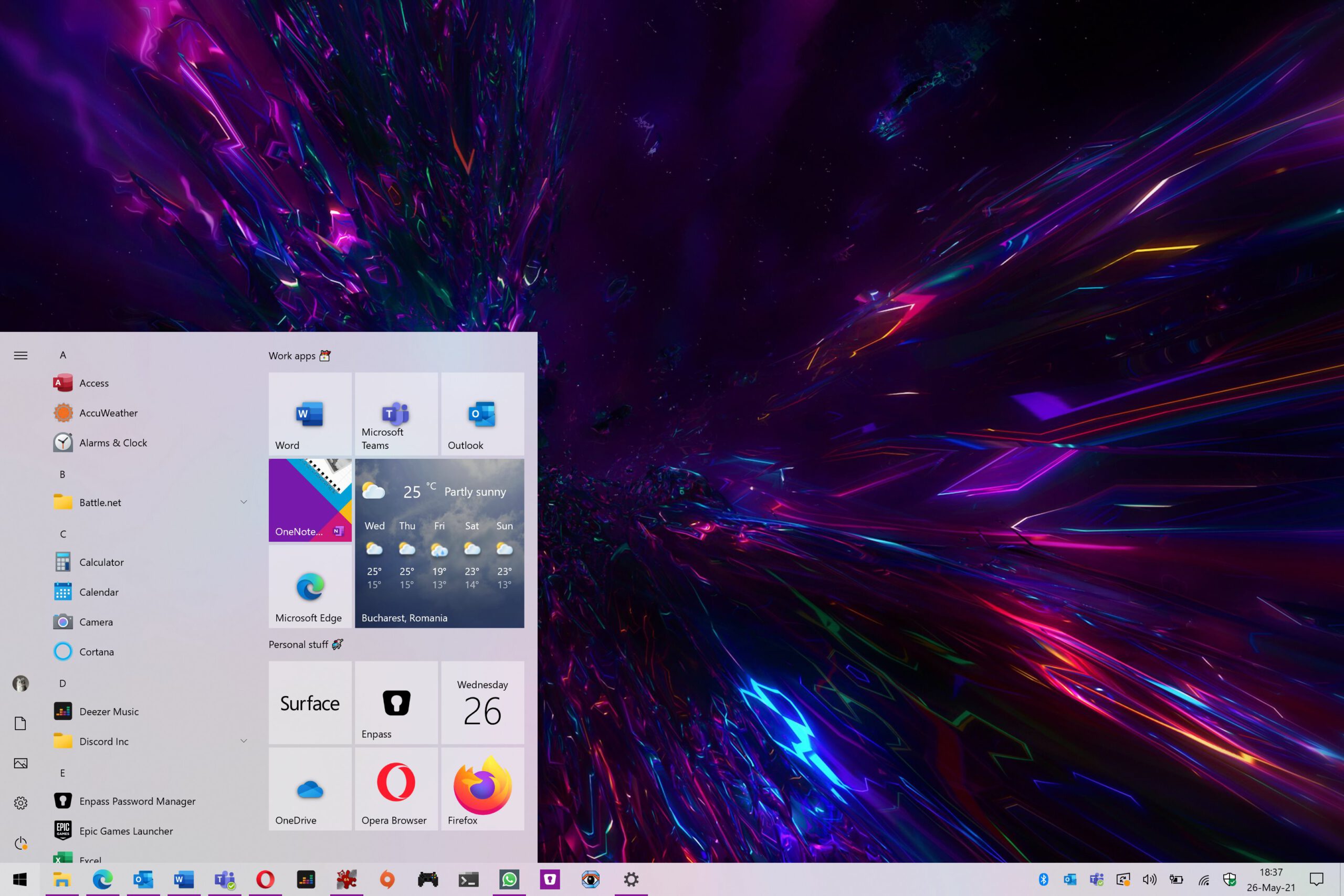Image resolution: width=1344 pixels, height=896 pixels.
Task: Open Windows Security shield tray icon
Action: [1230, 879]
